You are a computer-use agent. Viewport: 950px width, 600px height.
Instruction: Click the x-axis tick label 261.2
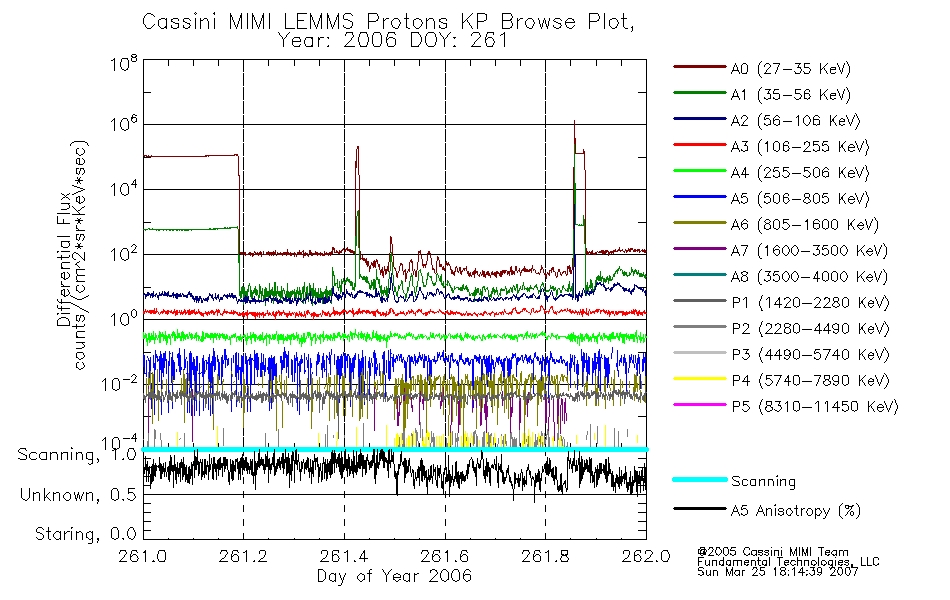(243, 556)
